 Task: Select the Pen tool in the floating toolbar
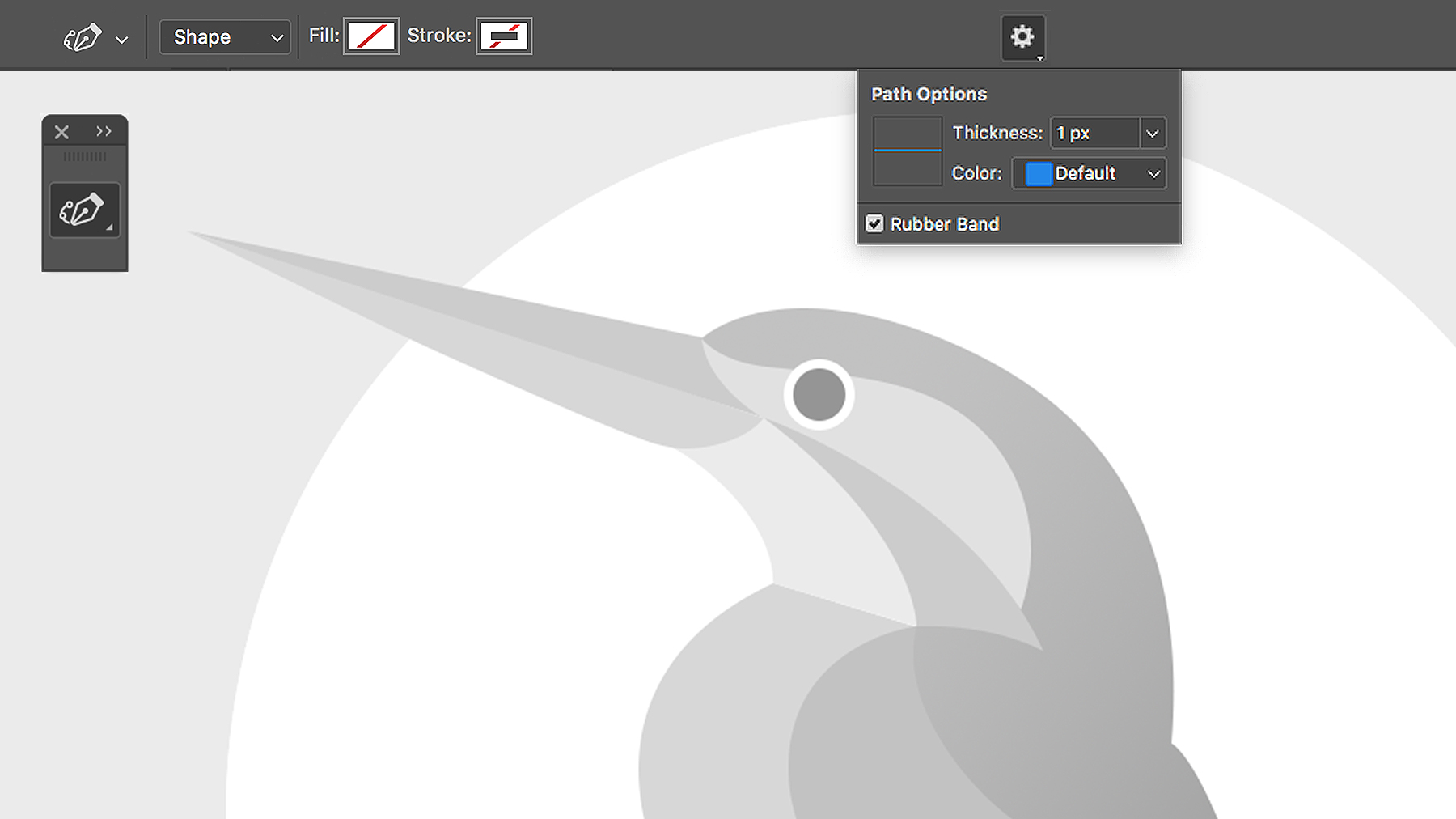click(84, 209)
